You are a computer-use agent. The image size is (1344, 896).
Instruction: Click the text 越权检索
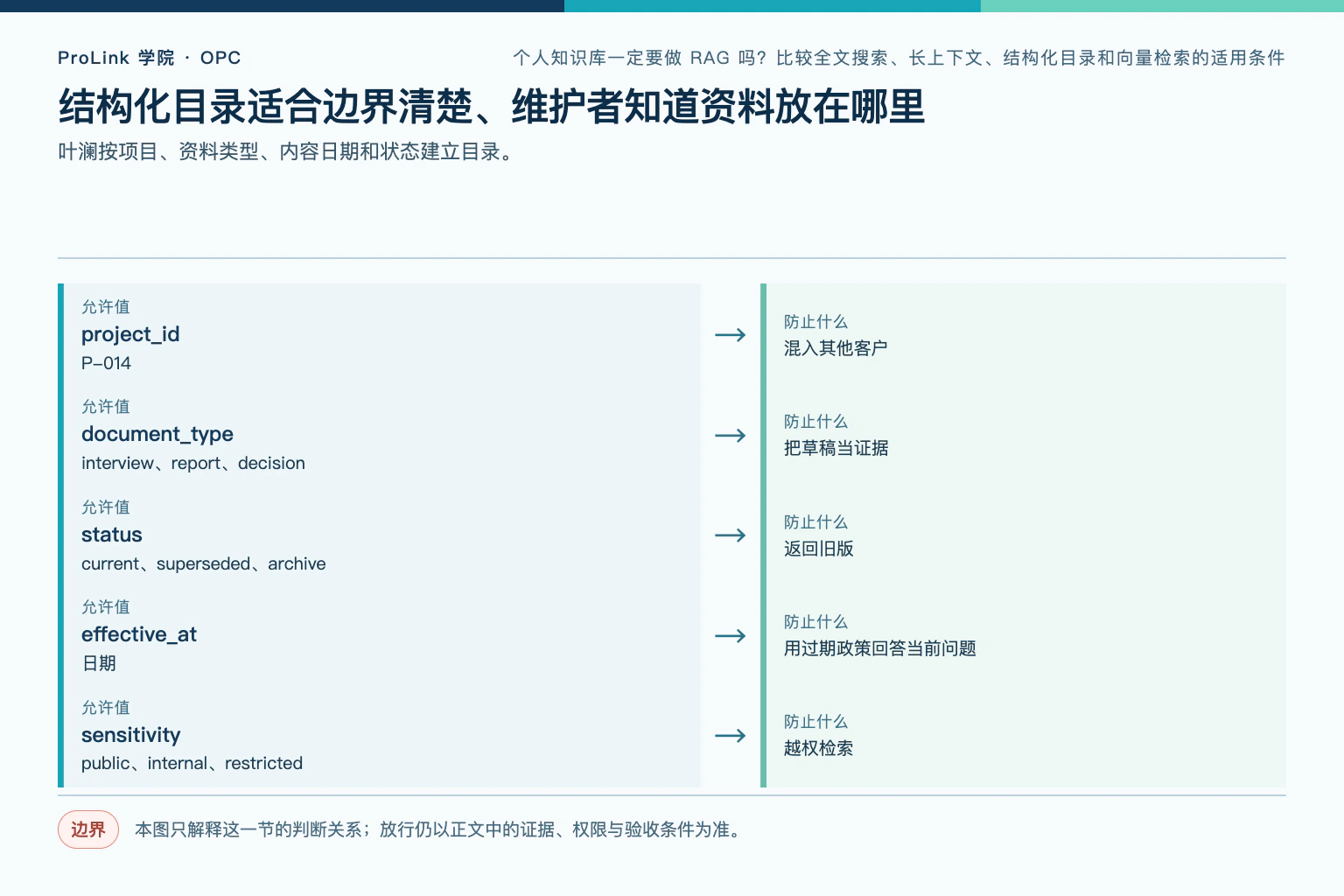[818, 748]
